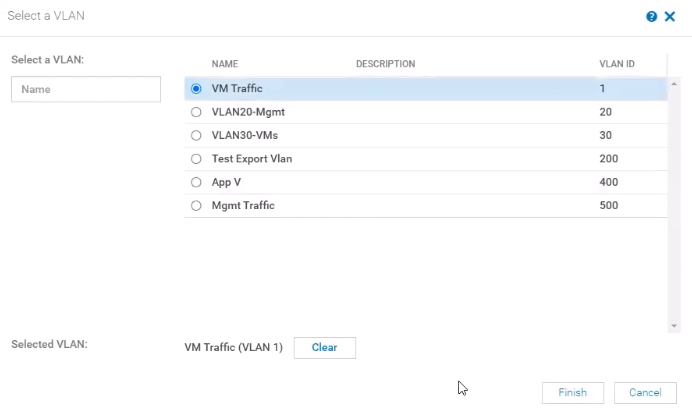Image resolution: width=692 pixels, height=414 pixels.
Task: Clear the selected VLAN
Action: pyautogui.click(x=324, y=348)
